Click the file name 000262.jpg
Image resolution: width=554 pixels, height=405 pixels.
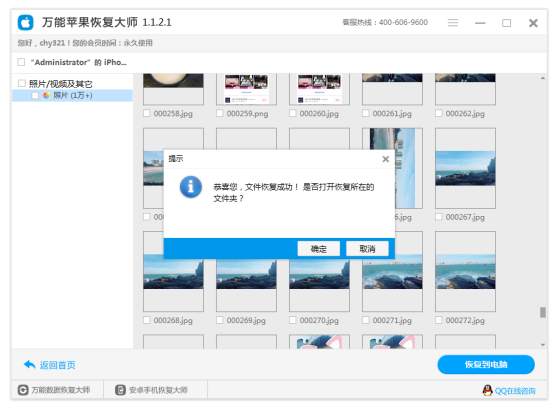click(x=465, y=113)
